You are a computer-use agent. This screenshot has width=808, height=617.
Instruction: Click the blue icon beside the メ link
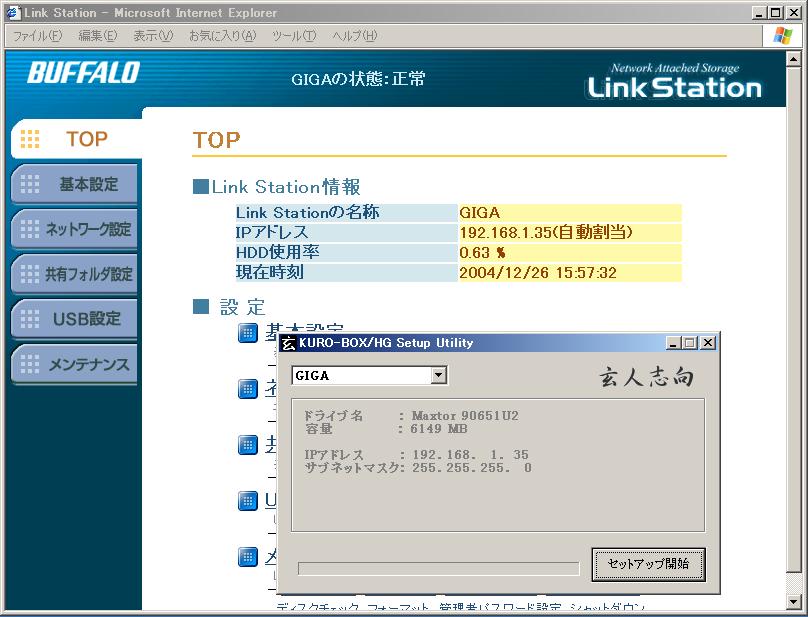point(248,557)
